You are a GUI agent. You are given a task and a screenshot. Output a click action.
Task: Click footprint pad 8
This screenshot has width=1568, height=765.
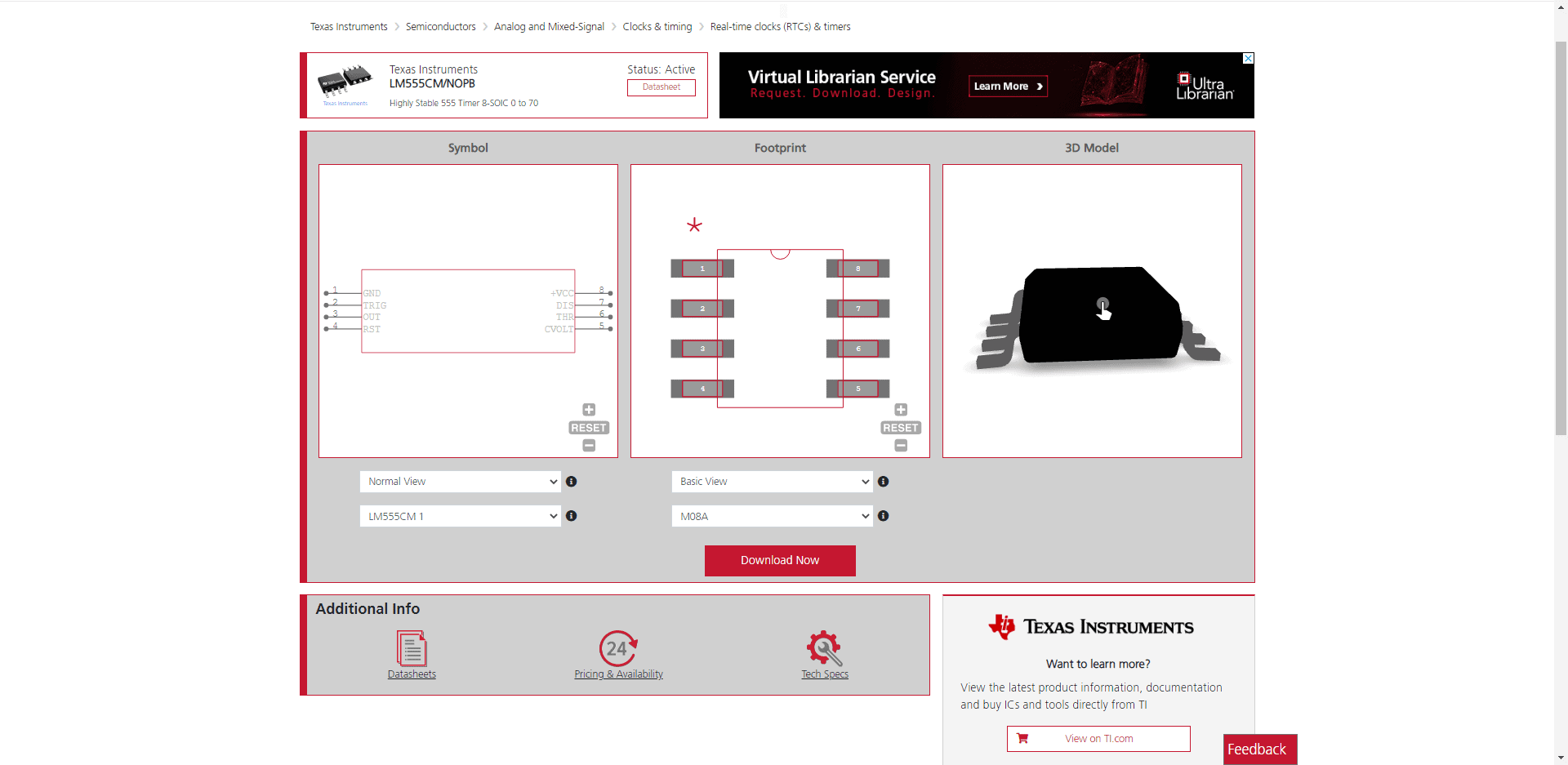tap(857, 269)
